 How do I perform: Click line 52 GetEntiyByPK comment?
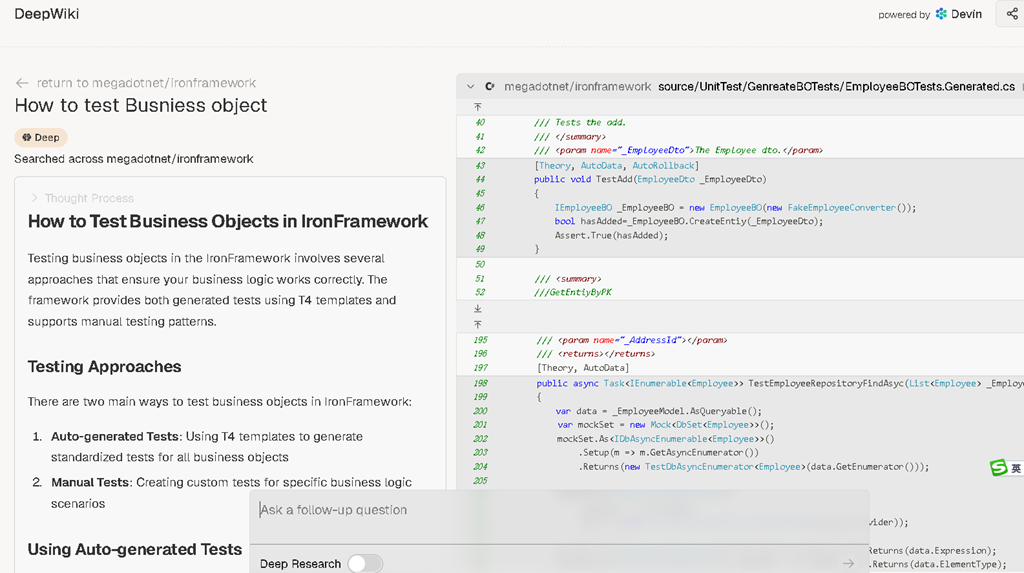tap(573, 292)
